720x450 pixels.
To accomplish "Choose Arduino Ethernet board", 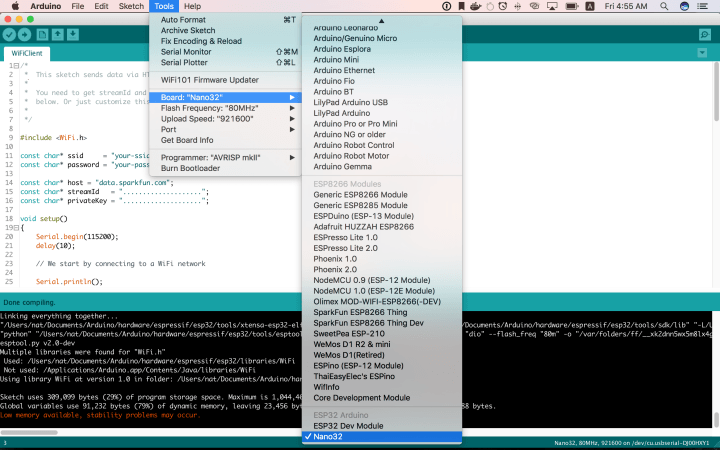I will tap(382, 70).
